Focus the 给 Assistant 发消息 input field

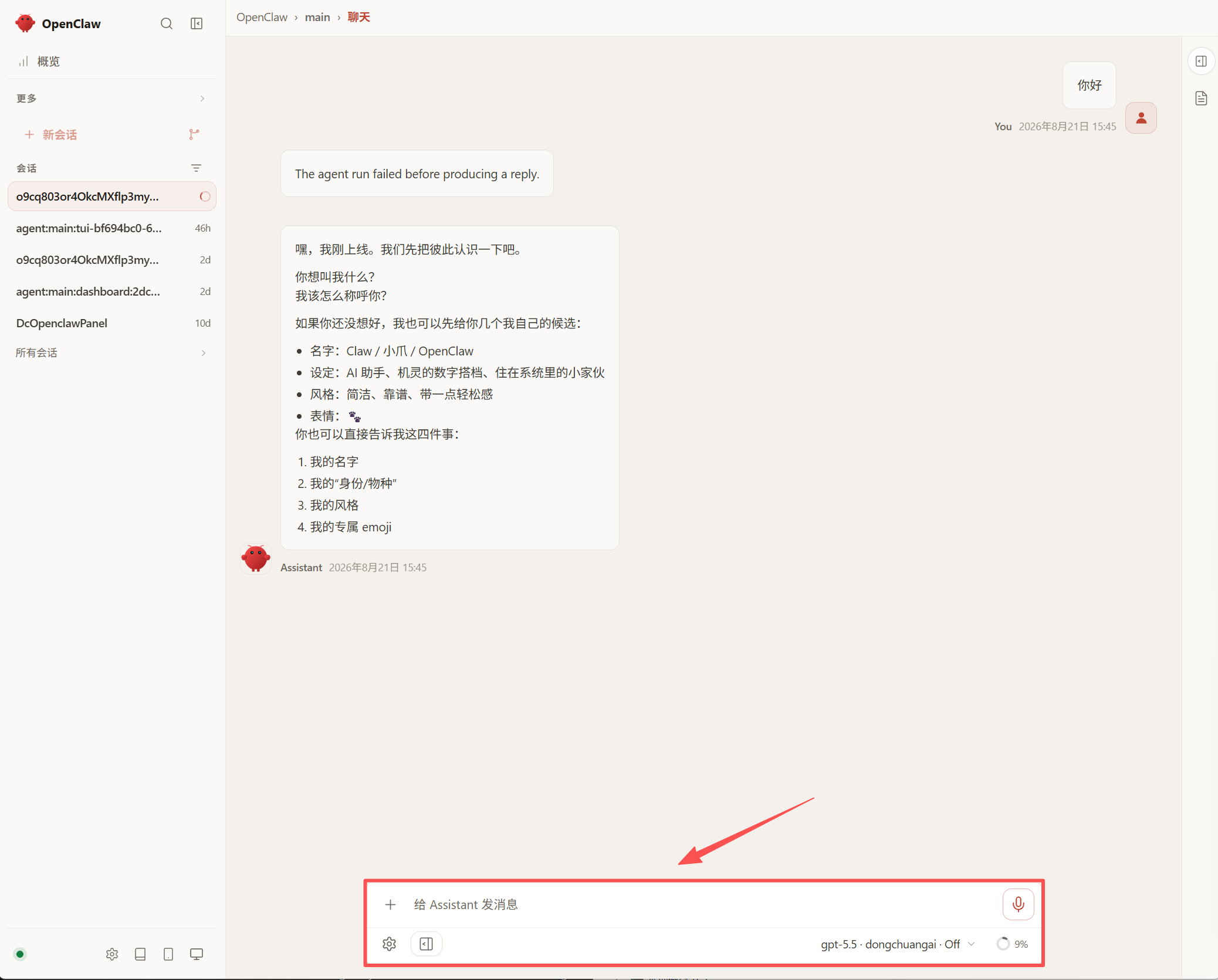pyautogui.click(x=704, y=905)
